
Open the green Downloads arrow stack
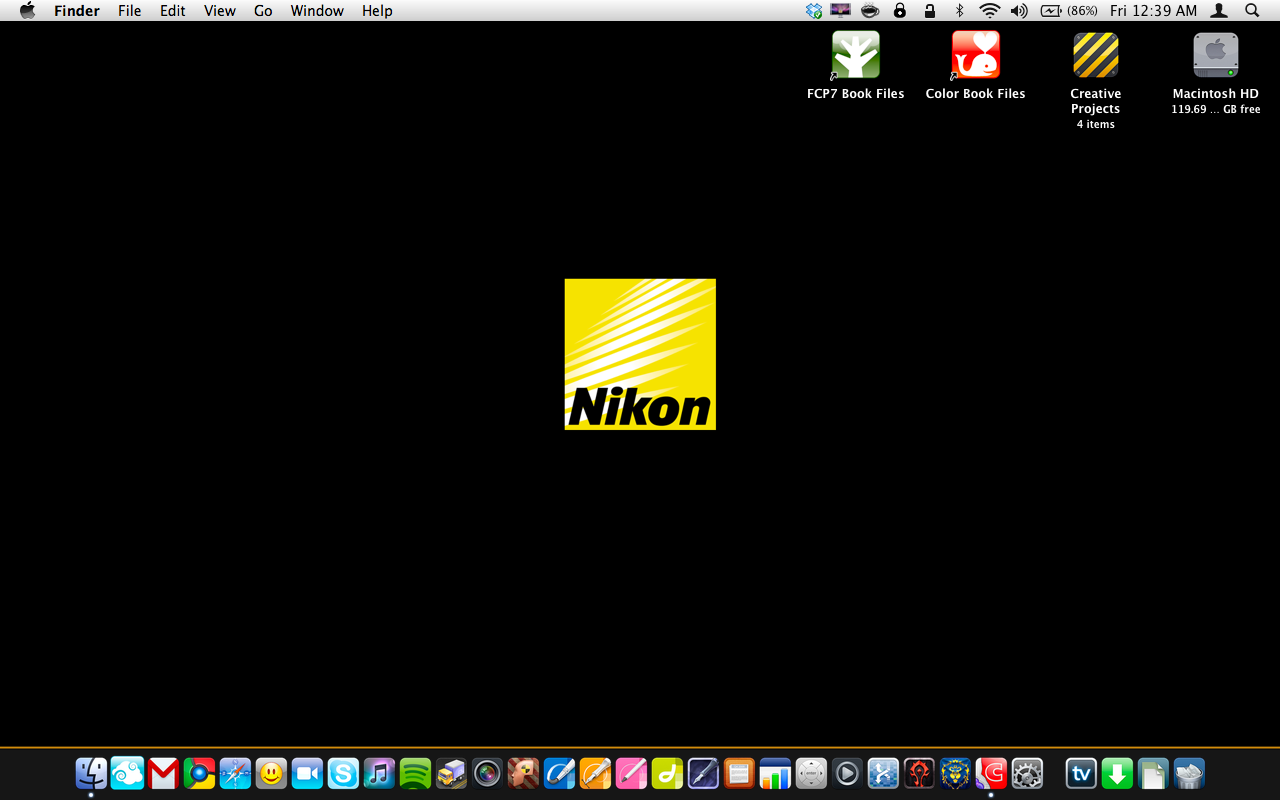[x=1117, y=773]
